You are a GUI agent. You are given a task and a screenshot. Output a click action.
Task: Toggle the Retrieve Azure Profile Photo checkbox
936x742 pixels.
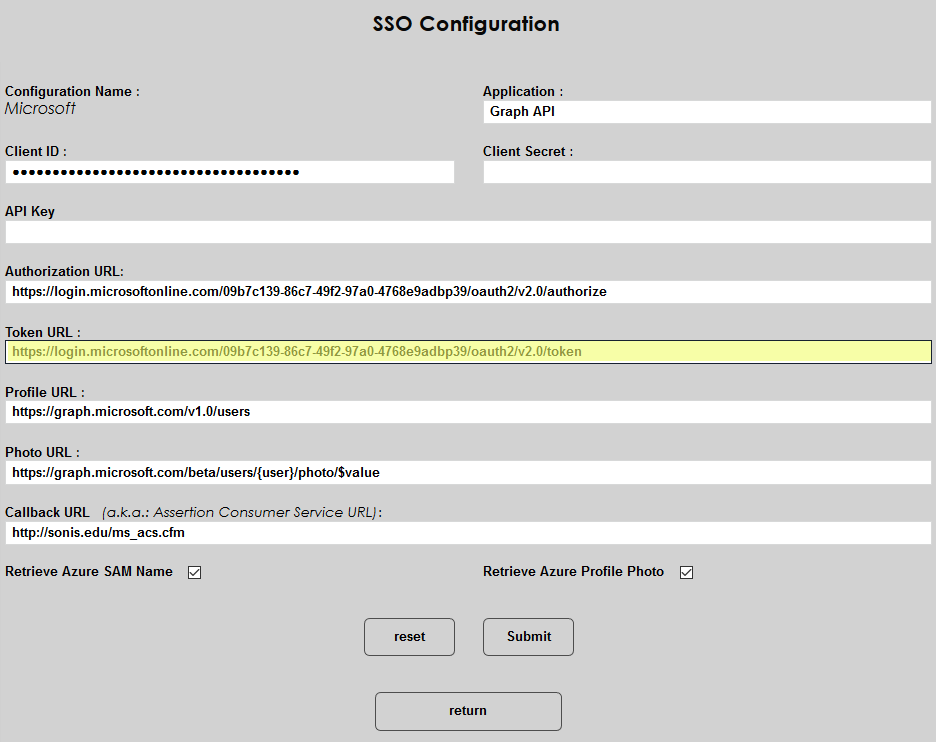point(686,573)
